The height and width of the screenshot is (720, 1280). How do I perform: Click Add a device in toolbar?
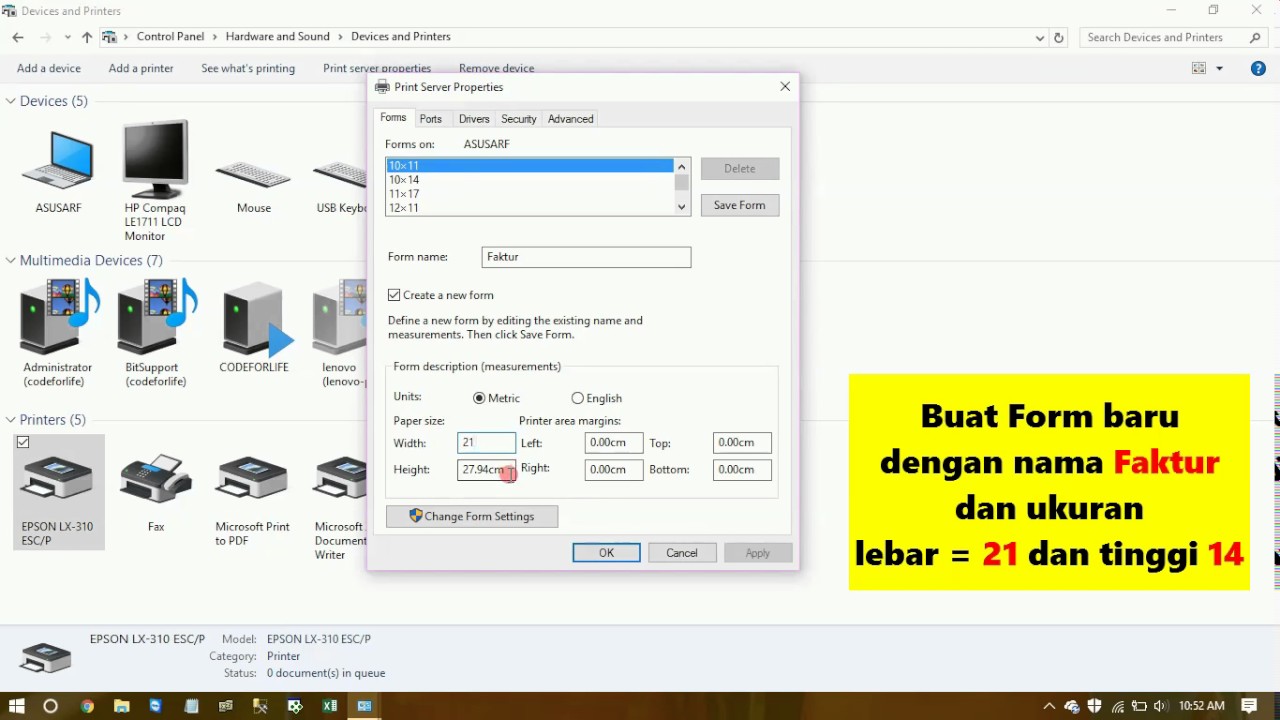49,68
